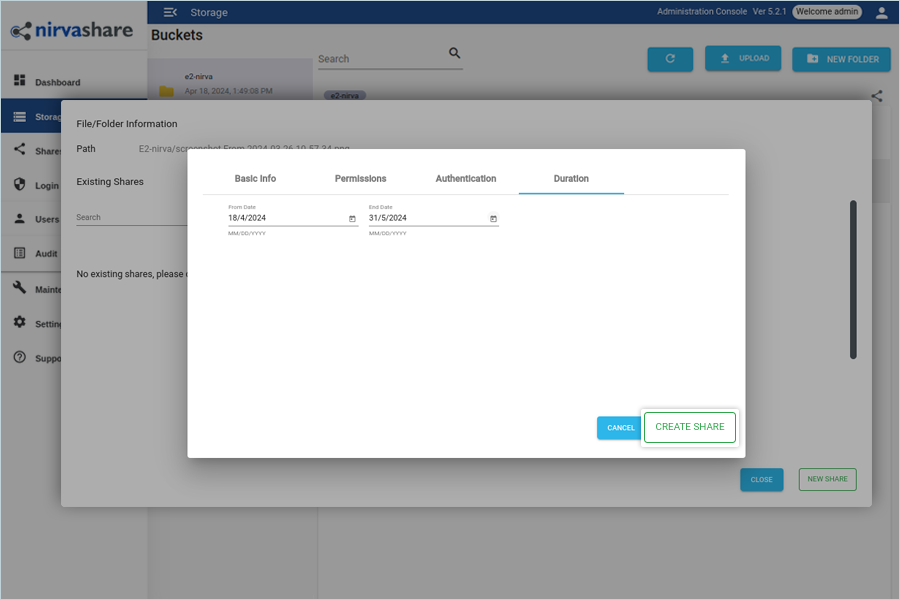
Task: Click the e2-nirva folder icon
Action: (166, 91)
